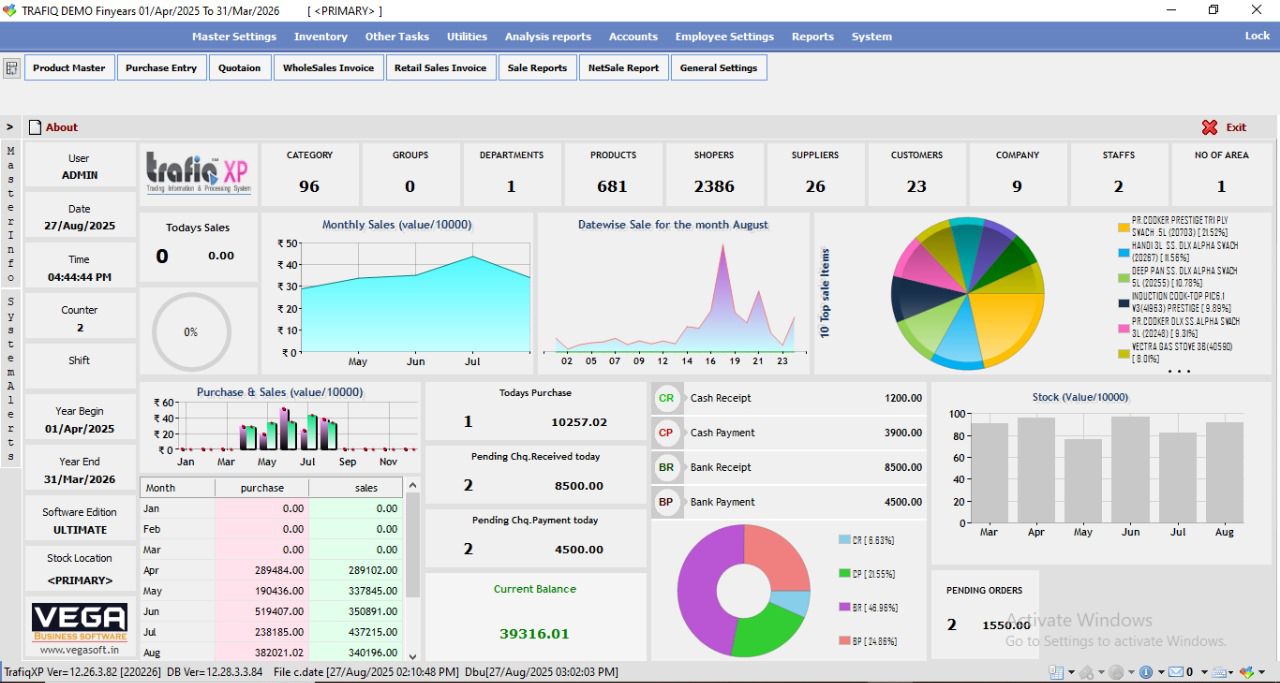Open the dropdown arrow beside the mail counter
The width and height of the screenshot is (1280, 683).
click(1204, 672)
